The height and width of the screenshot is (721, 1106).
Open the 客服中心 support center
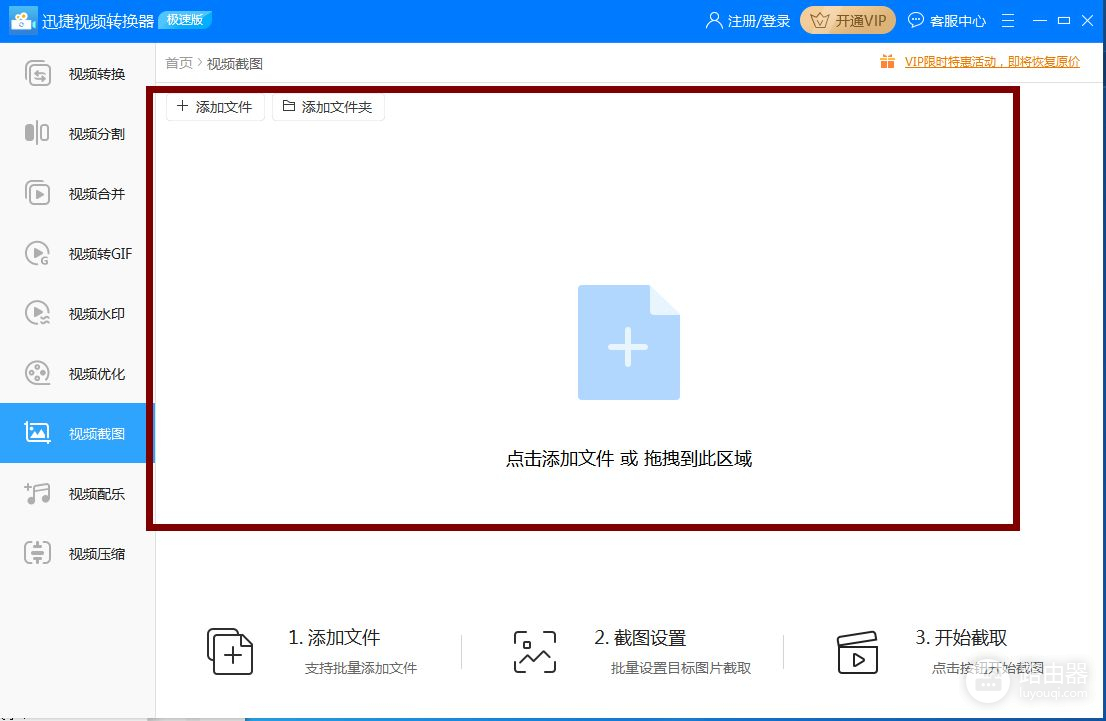pos(946,21)
